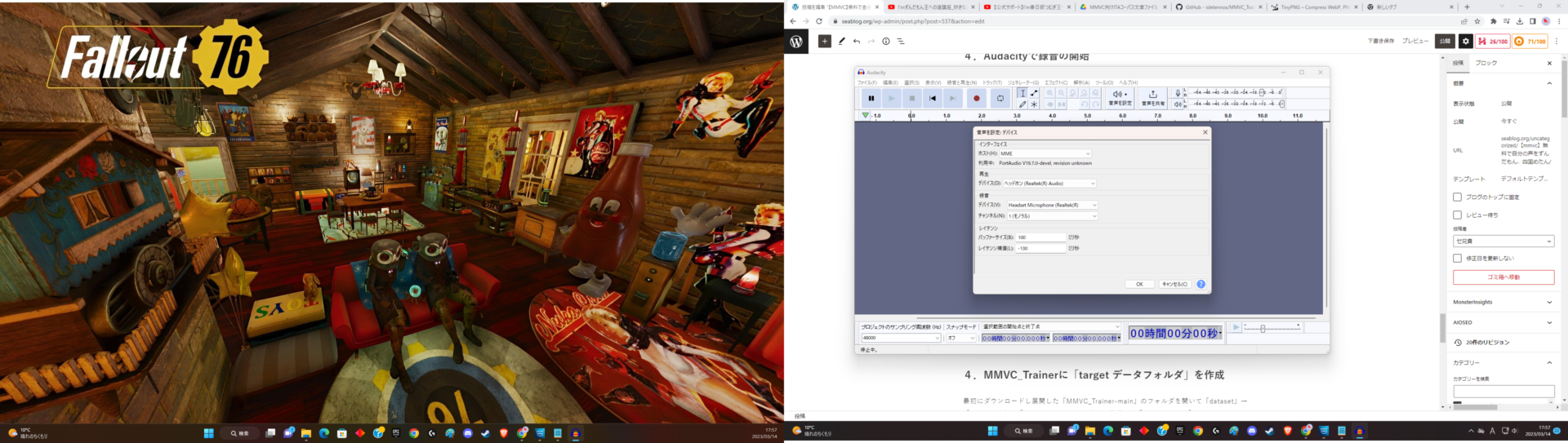The width and height of the screenshot is (1568, 443).
Task: Click the 下書き保存 save draft button
Action: point(1381,41)
